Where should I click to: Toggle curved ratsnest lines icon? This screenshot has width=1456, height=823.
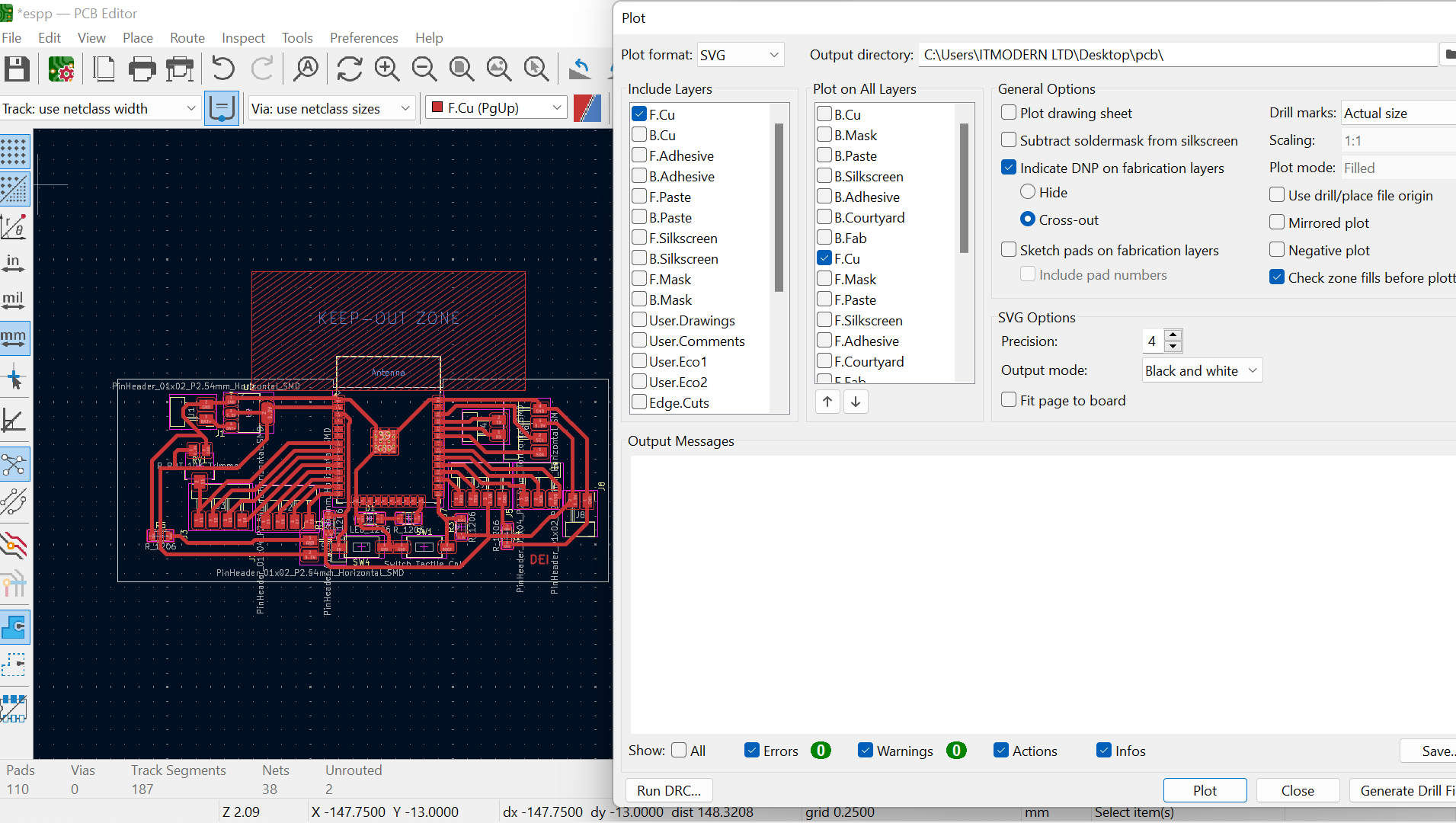[x=14, y=501]
